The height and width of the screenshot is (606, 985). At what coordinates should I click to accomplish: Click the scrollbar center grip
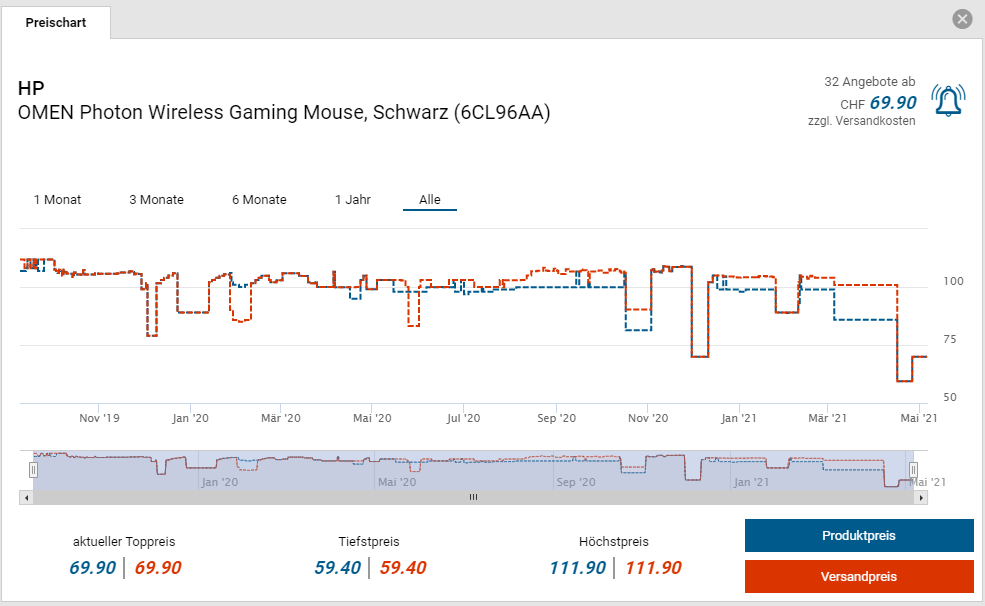473,496
